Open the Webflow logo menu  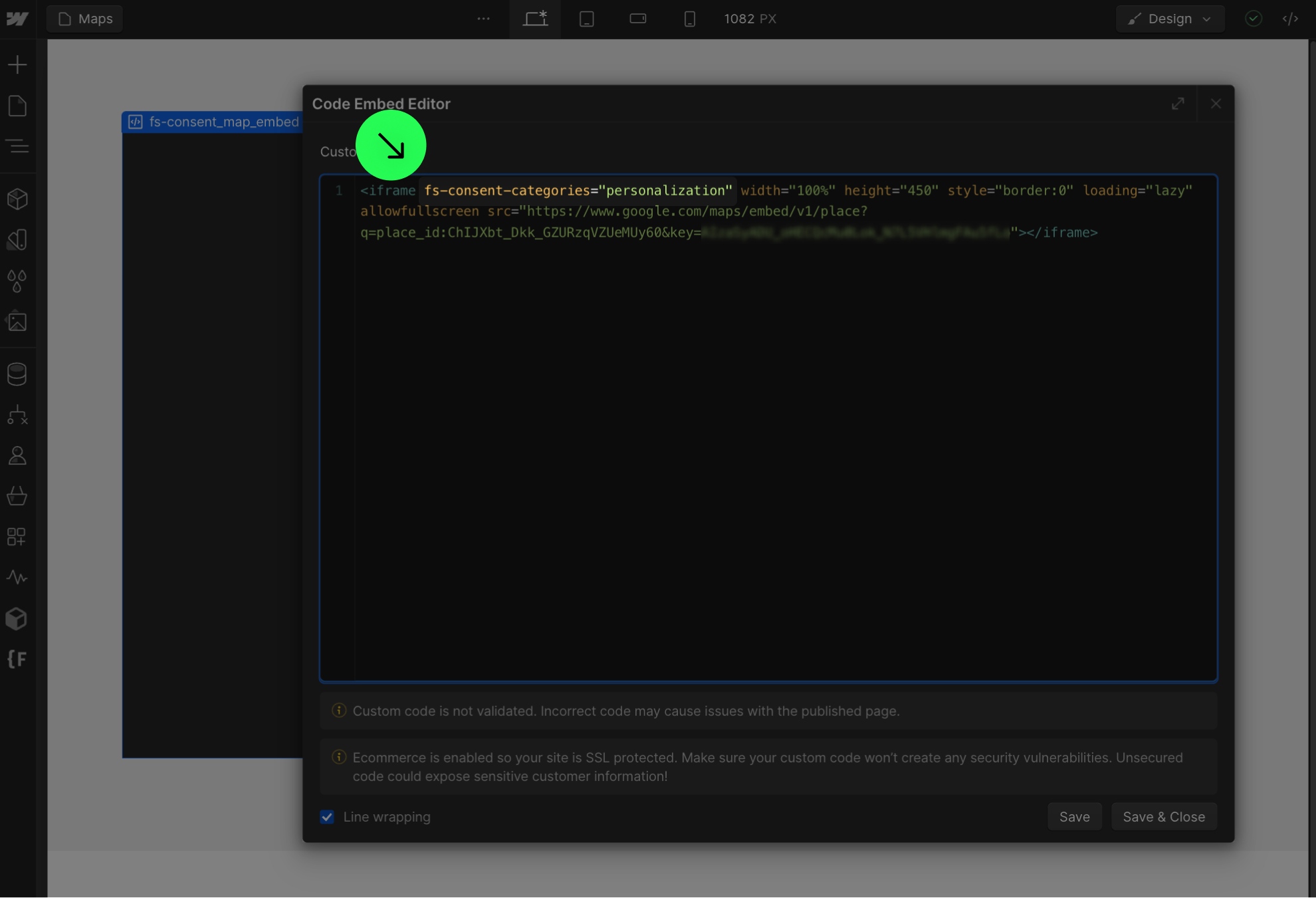pyautogui.click(x=17, y=19)
